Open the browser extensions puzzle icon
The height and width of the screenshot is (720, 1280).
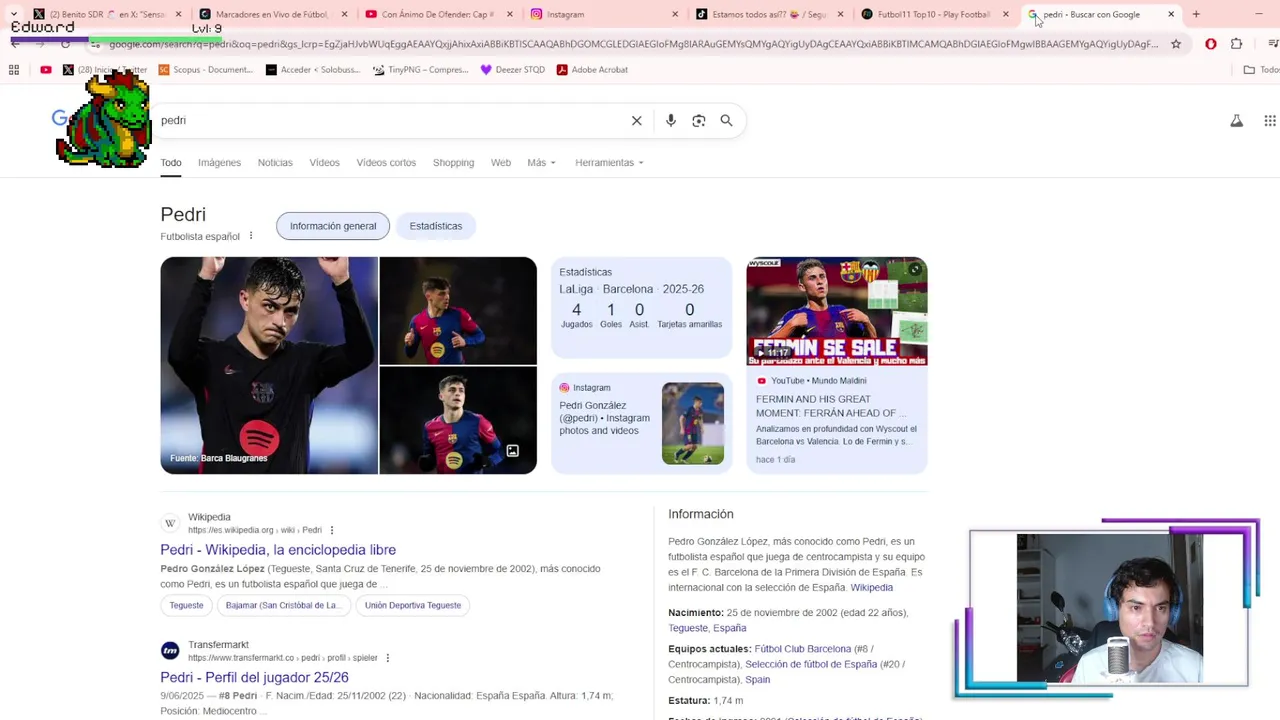[1237, 44]
